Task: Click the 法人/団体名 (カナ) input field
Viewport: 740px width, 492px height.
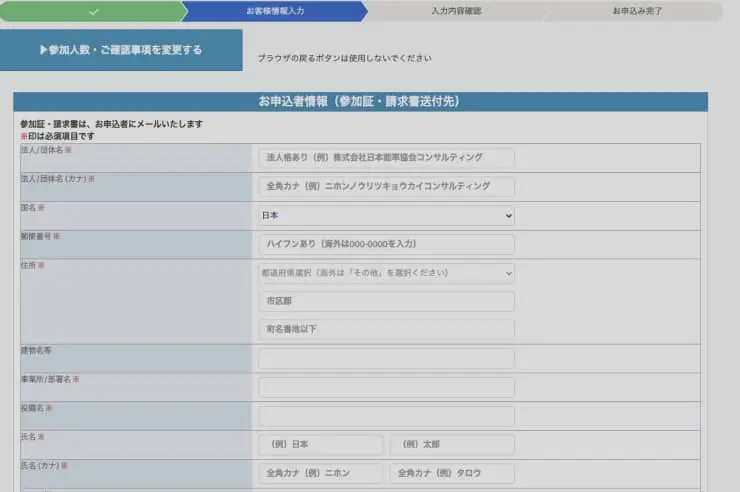Action: coord(386,187)
